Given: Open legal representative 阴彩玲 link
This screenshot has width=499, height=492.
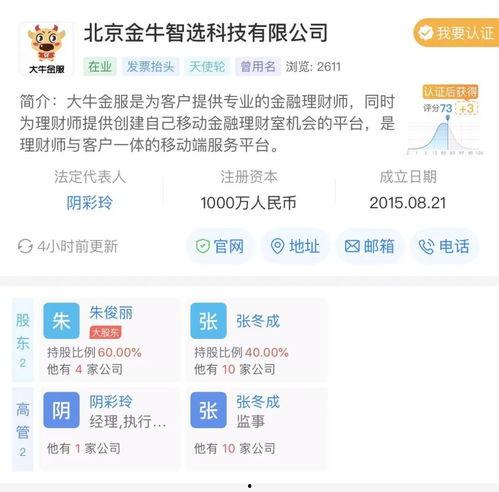Looking at the screenshot, I should tap(89, 203).
